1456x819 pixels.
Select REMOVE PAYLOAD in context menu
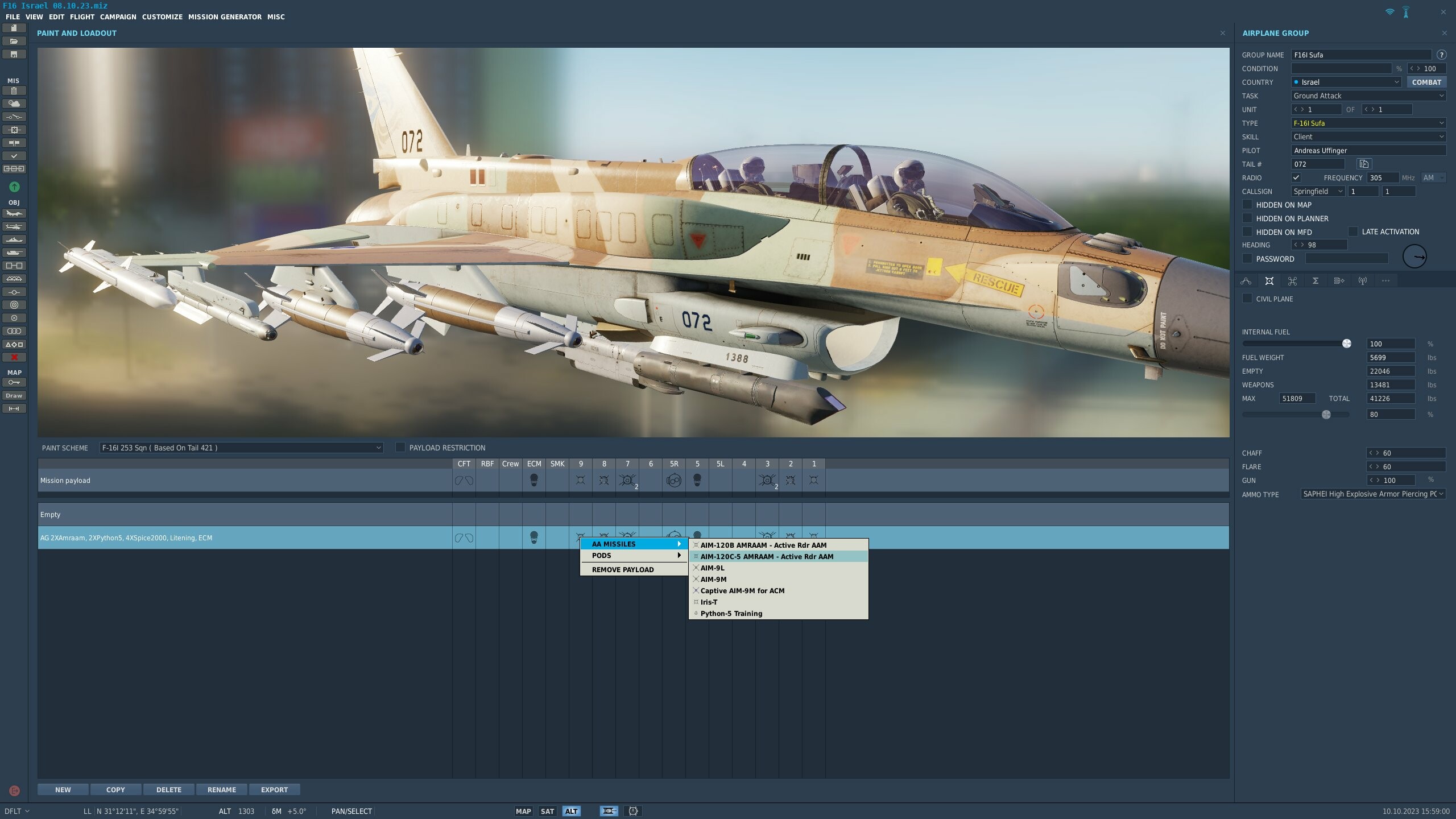tap(623, 569)
